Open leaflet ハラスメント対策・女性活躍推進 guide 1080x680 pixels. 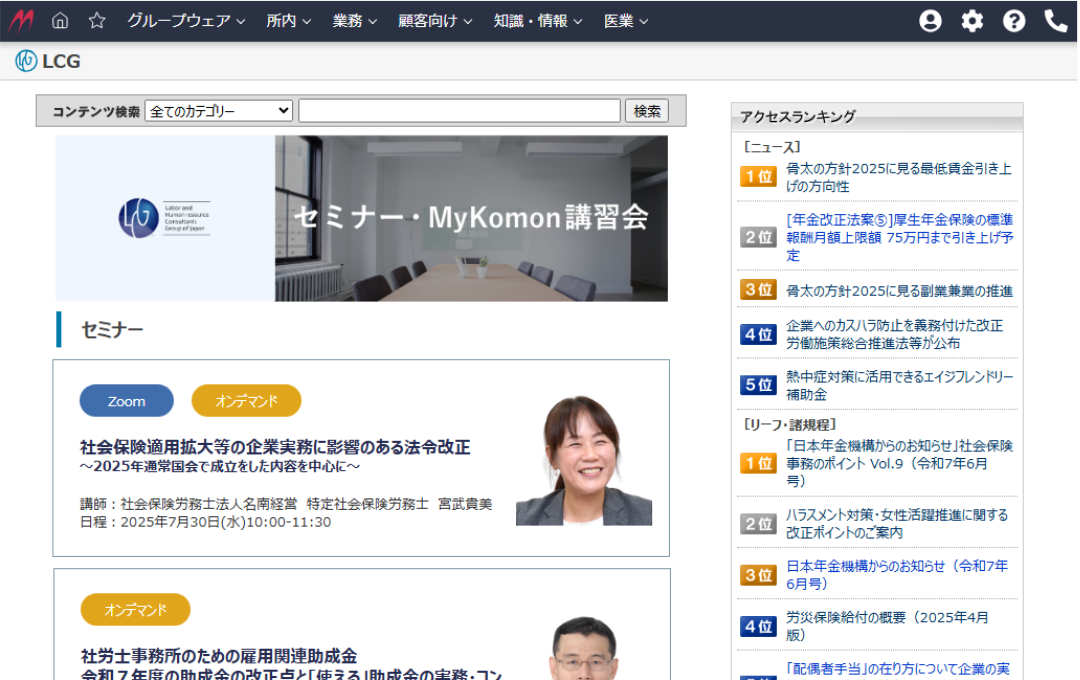pyautogui.click(x=897, y=524)
